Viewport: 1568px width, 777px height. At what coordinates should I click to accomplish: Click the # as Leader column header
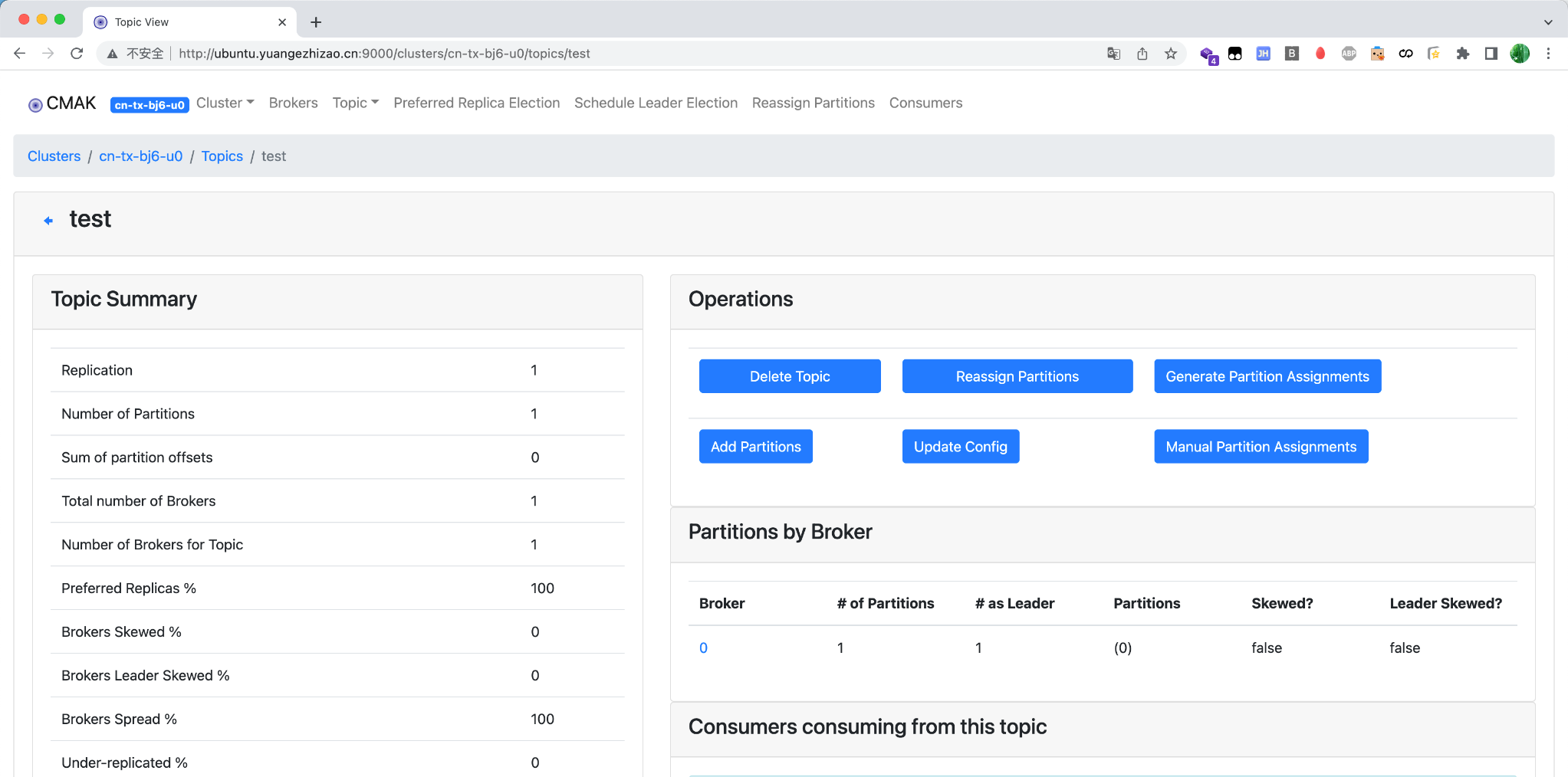click(1014, 604)
